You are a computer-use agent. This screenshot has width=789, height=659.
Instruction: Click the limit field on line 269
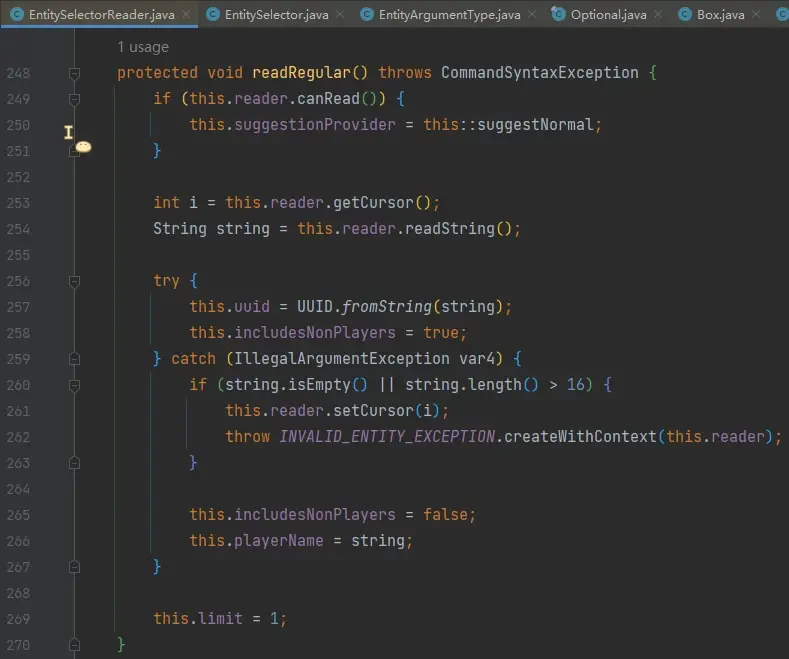tap(220, 619)
